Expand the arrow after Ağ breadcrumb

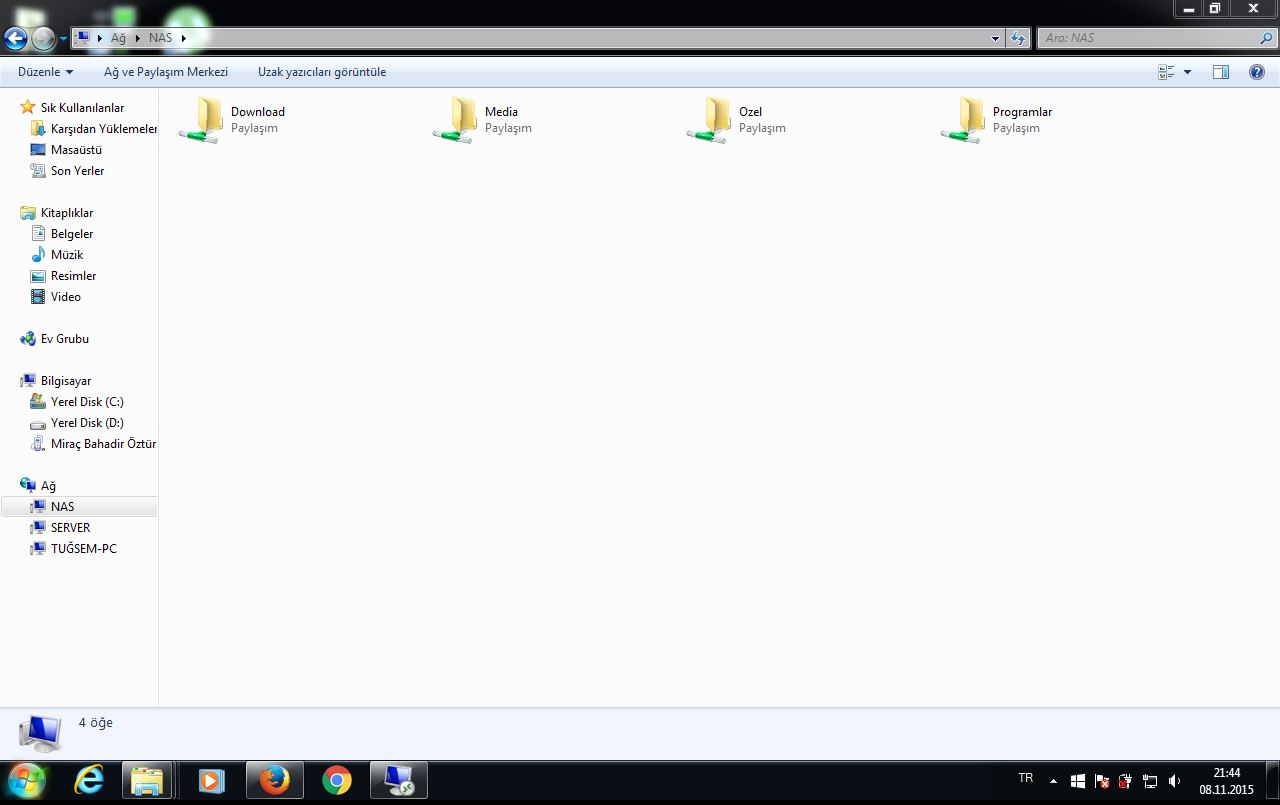(x=137, y=38)
